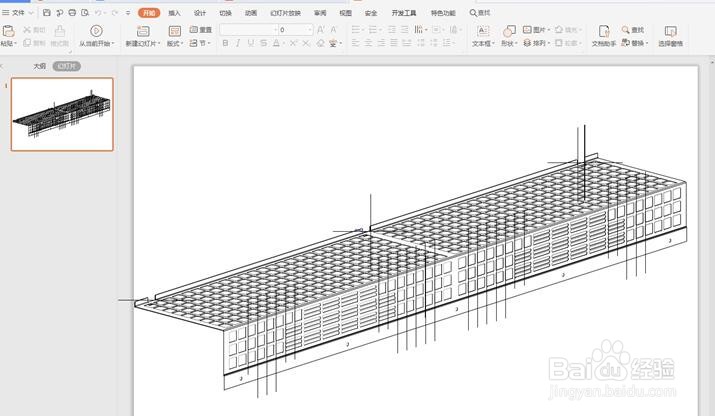Screen dimensions: 715x416
Task: Switch to the Slide Show ribbon tab
Action: (x=285, y=13)
